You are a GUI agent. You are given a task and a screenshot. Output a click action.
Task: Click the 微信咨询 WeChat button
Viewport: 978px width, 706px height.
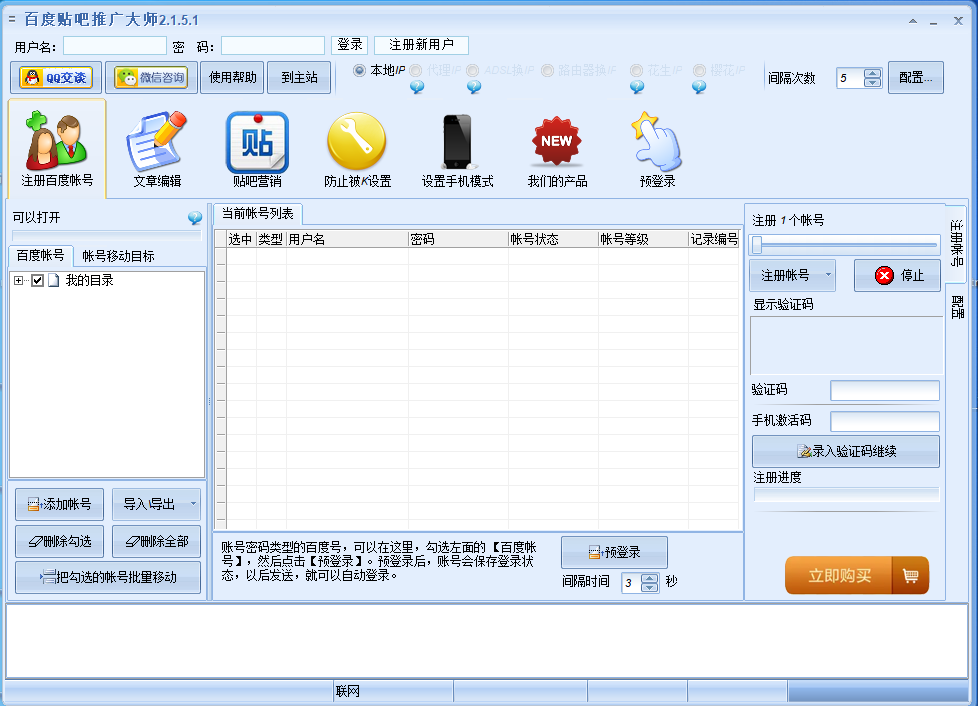point(152,77)
